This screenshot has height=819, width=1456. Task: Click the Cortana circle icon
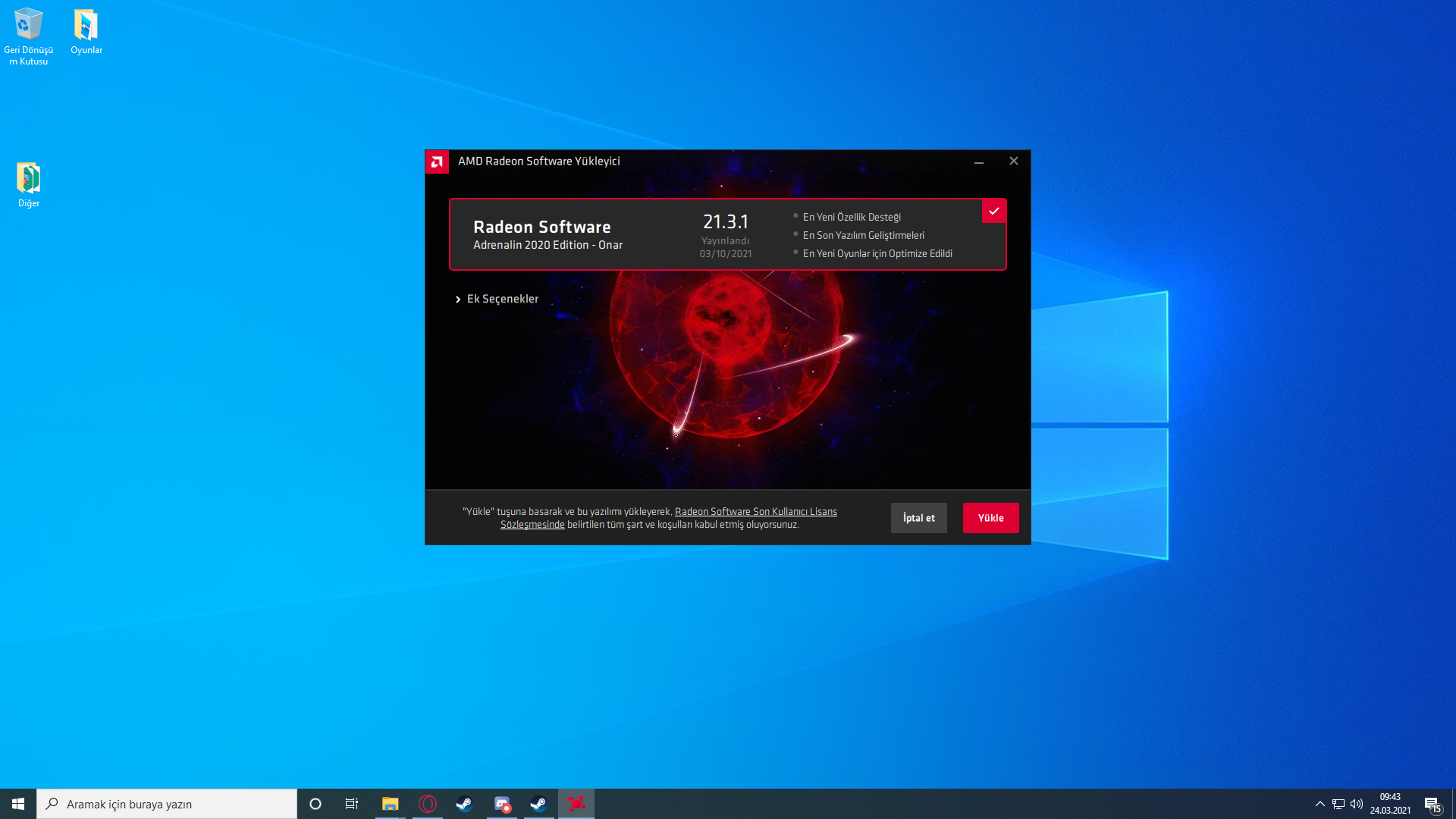coord(315,804)
